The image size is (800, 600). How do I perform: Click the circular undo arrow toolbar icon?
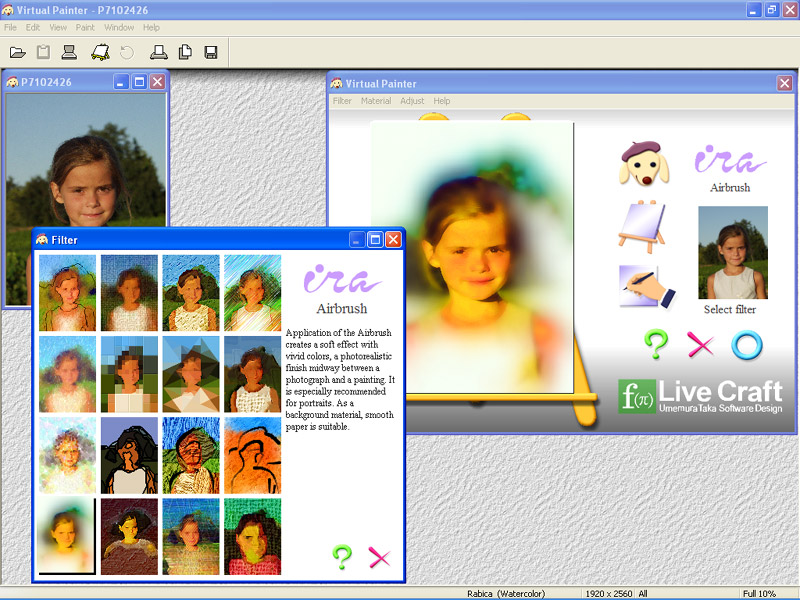pos(127,52)
